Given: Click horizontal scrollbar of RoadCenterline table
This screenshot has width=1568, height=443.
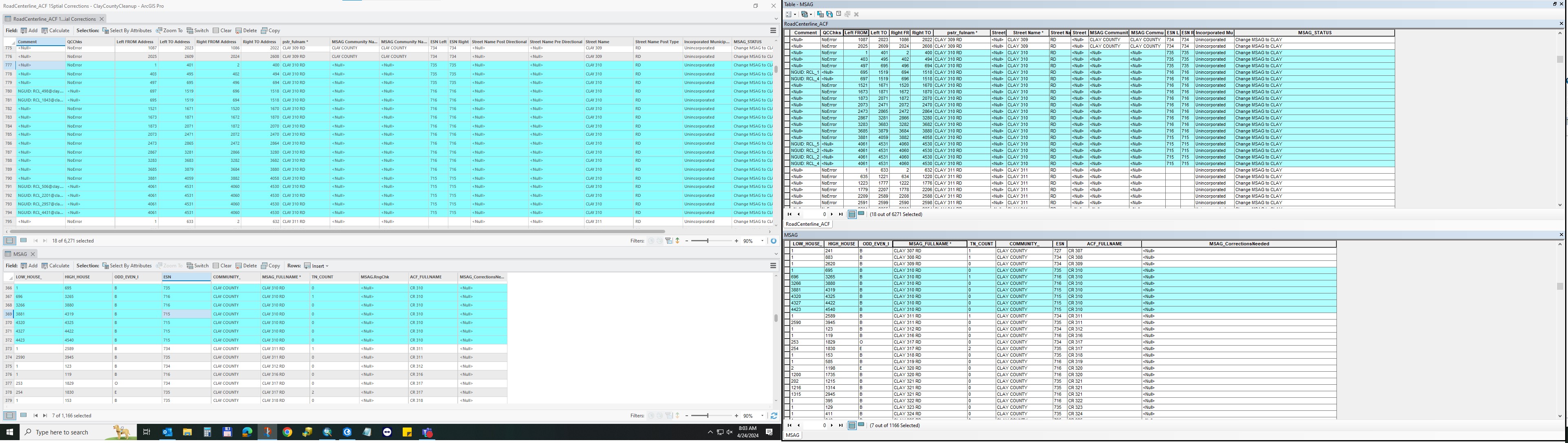Looking at the screenshot, I should tap(338, 231).
